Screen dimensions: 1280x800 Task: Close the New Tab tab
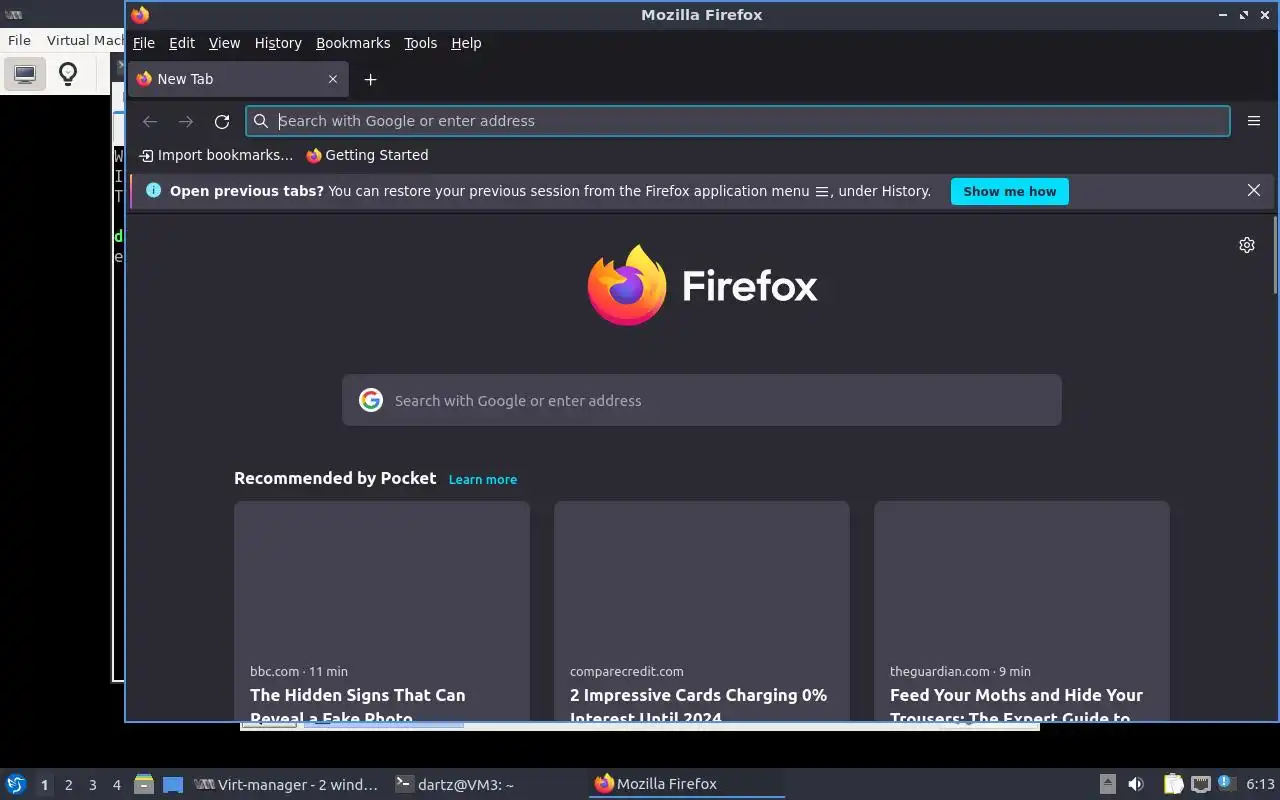(333, 79)
